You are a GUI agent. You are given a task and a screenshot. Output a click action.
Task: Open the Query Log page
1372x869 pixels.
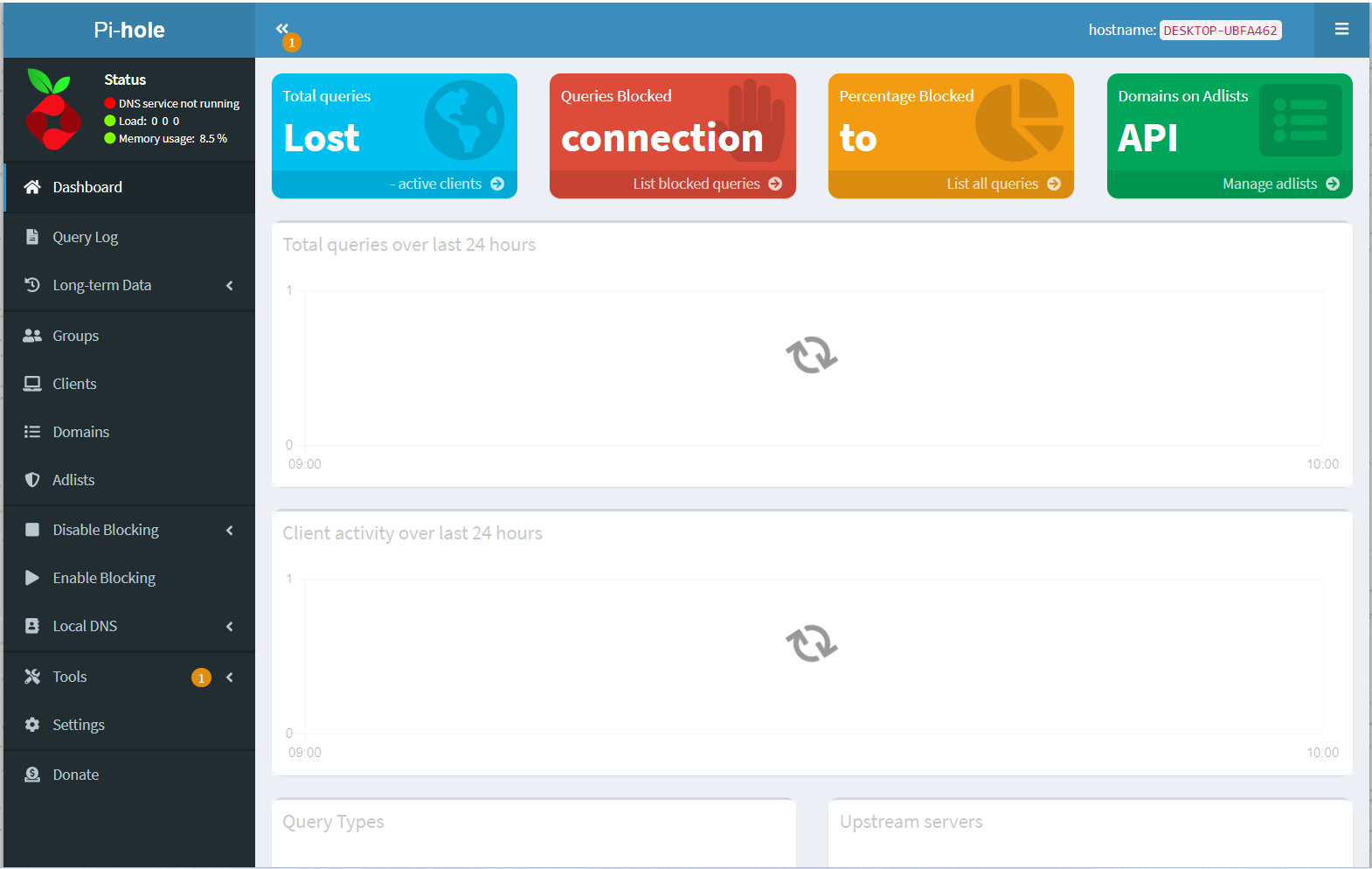[129, 237]
